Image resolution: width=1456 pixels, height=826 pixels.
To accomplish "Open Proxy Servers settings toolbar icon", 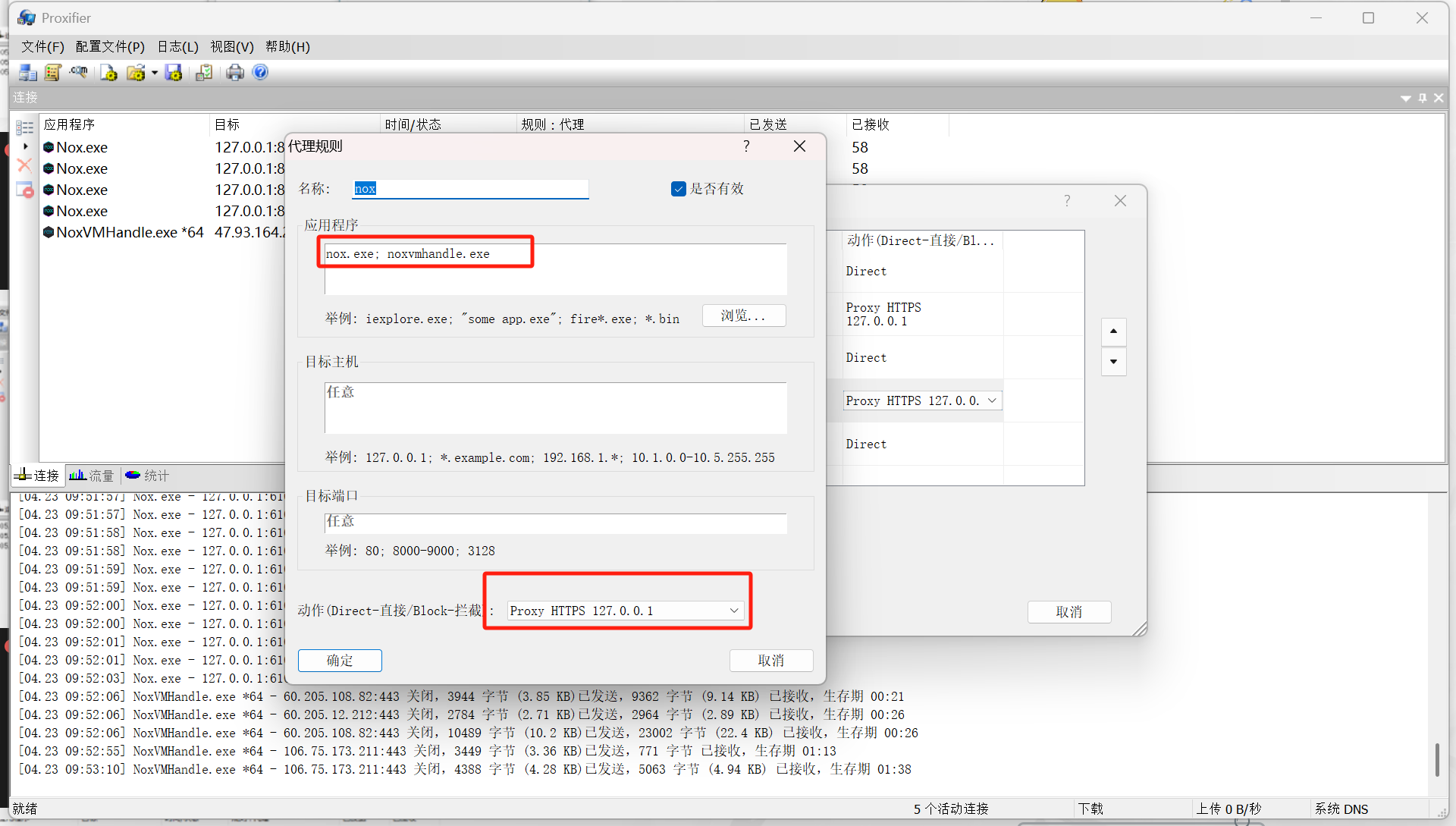I will tap(28, 72).
